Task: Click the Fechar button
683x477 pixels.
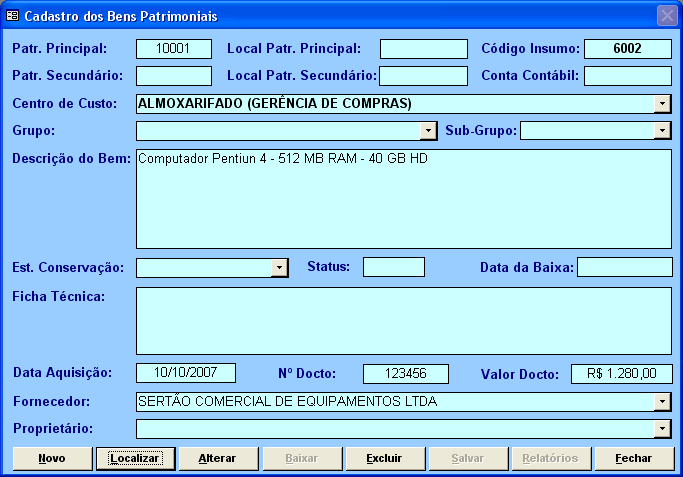Action: [x=633, y=458]
